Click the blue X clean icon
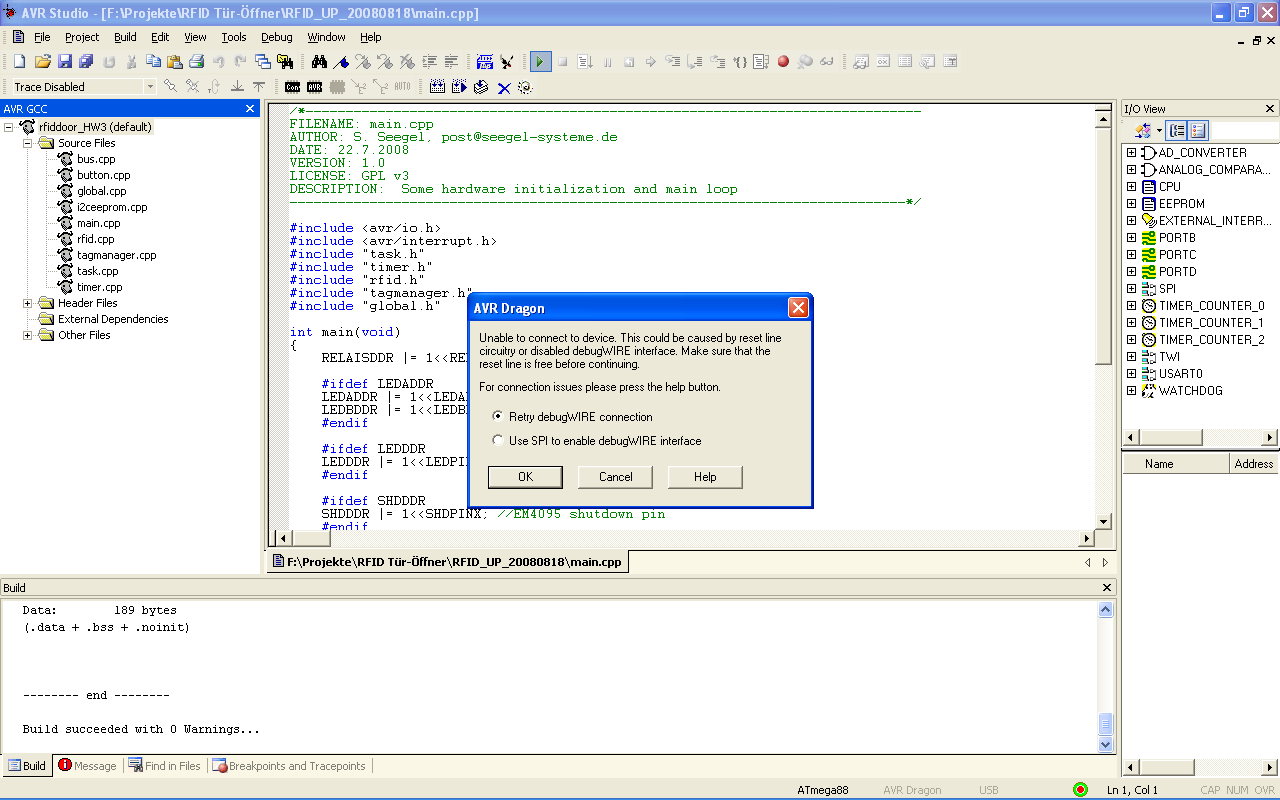The image size is (1280, 800). [x=504, y=87]
